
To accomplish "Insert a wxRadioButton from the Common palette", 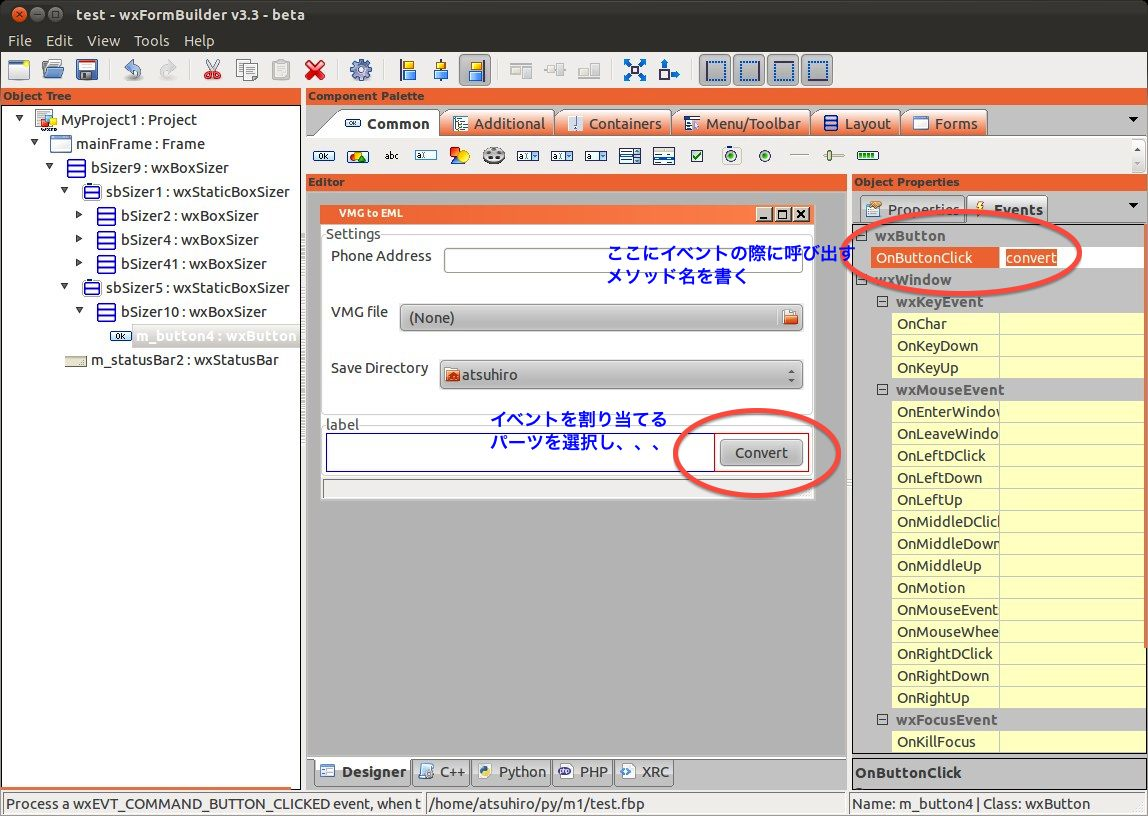I will (730, 155).
